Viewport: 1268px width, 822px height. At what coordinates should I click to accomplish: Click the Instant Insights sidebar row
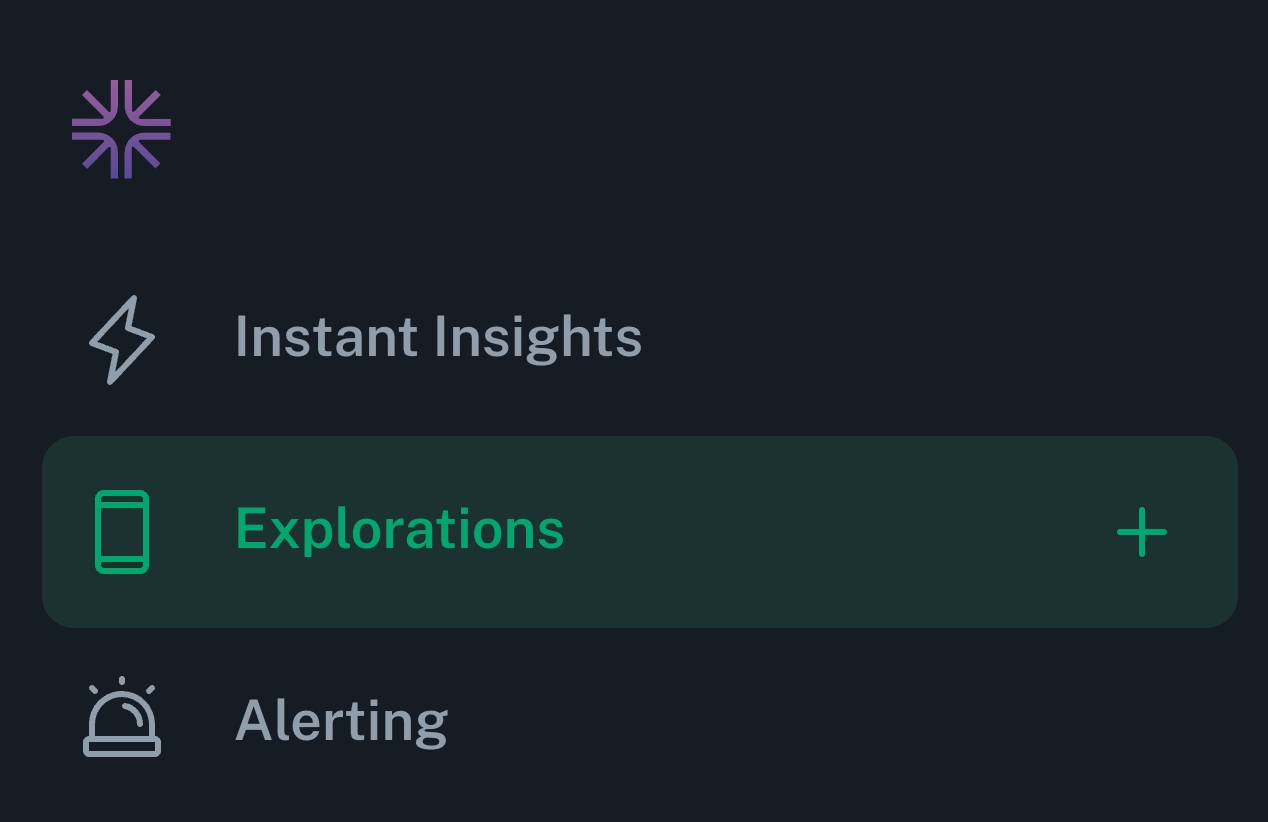(438, 337)
